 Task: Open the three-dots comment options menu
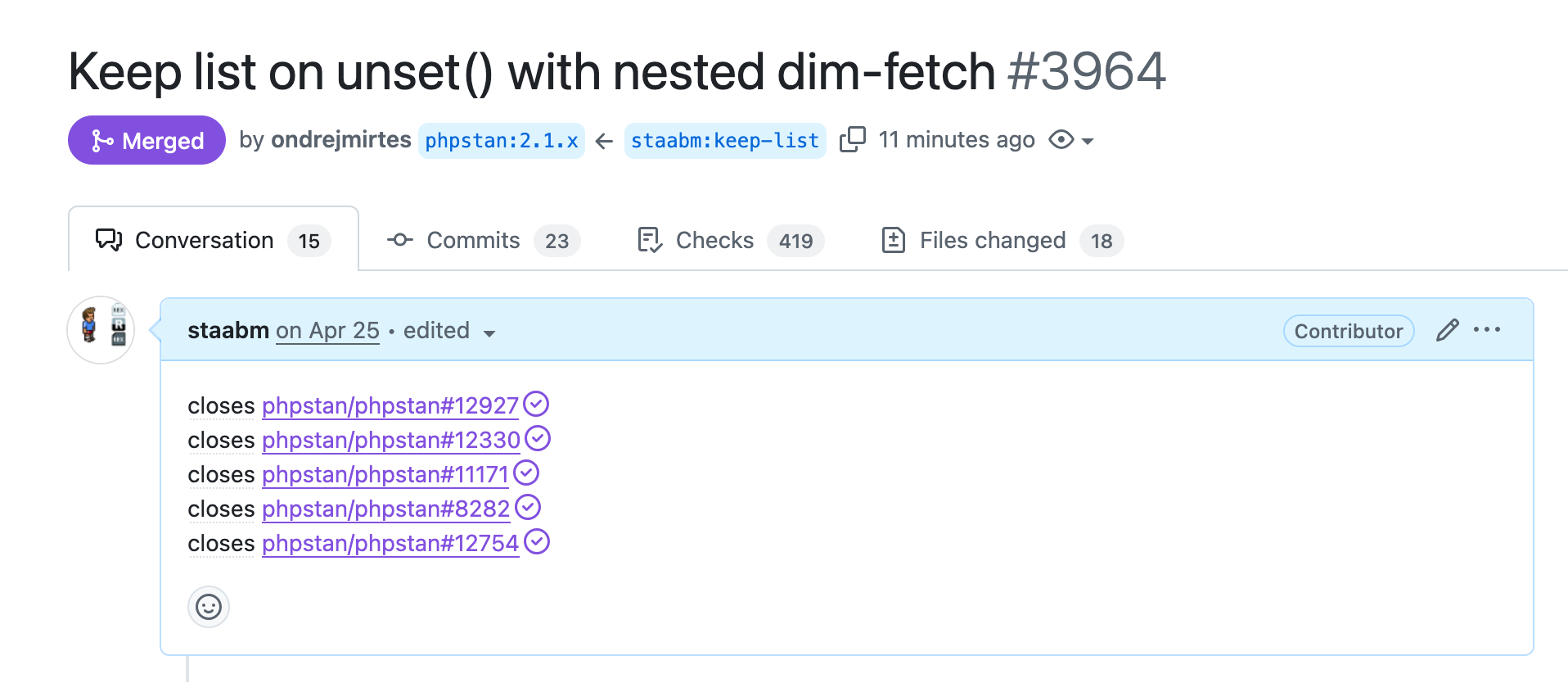(1487, 330)
